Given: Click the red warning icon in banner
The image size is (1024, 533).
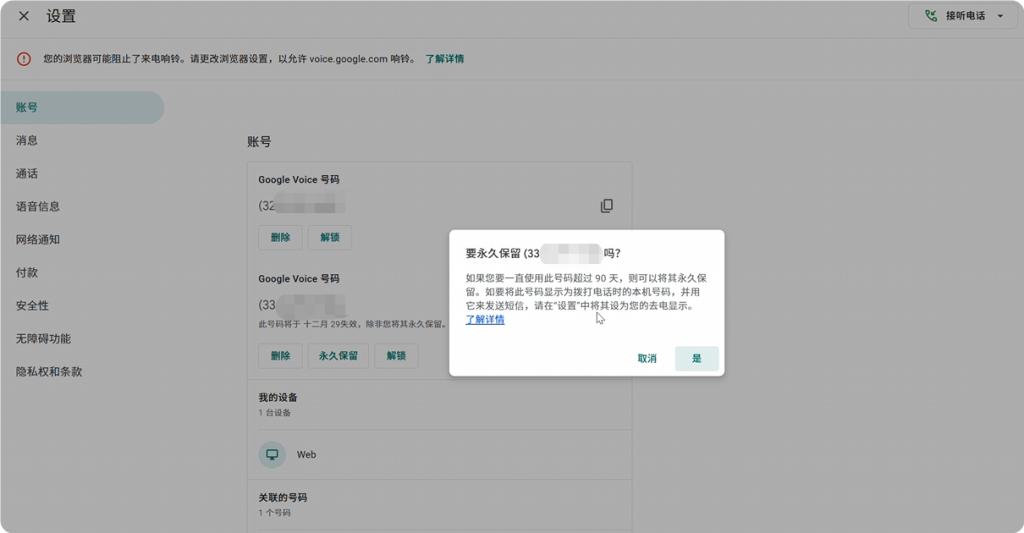Looking at the screenshot, I should pos(24,59).
